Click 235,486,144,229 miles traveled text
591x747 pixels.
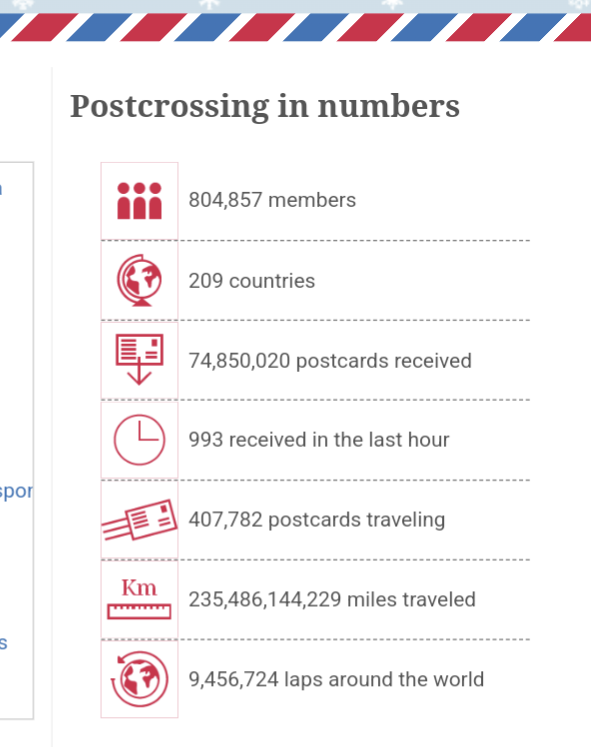tap(332, 599)
